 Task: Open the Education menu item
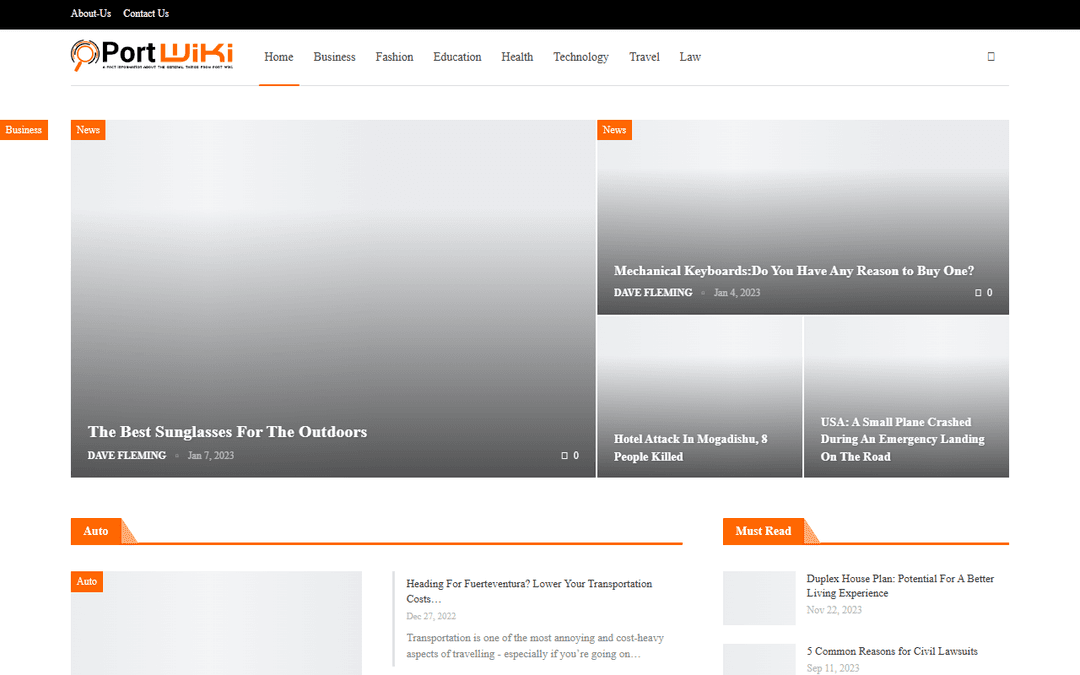coord(457,57)
